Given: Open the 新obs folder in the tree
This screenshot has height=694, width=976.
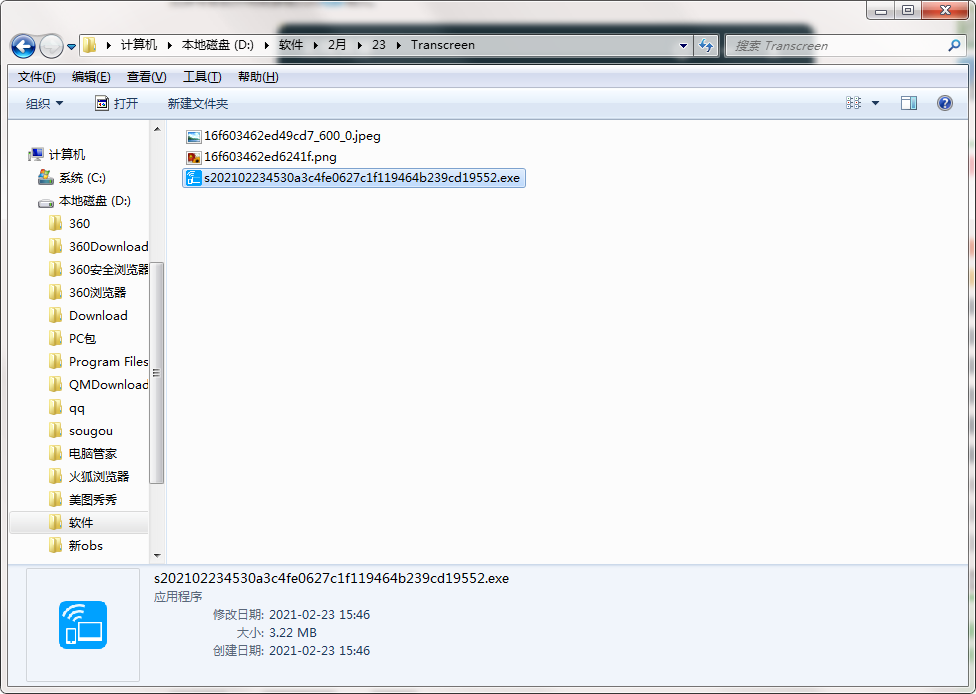Looking at the screenshot, I should click(85, 546).
